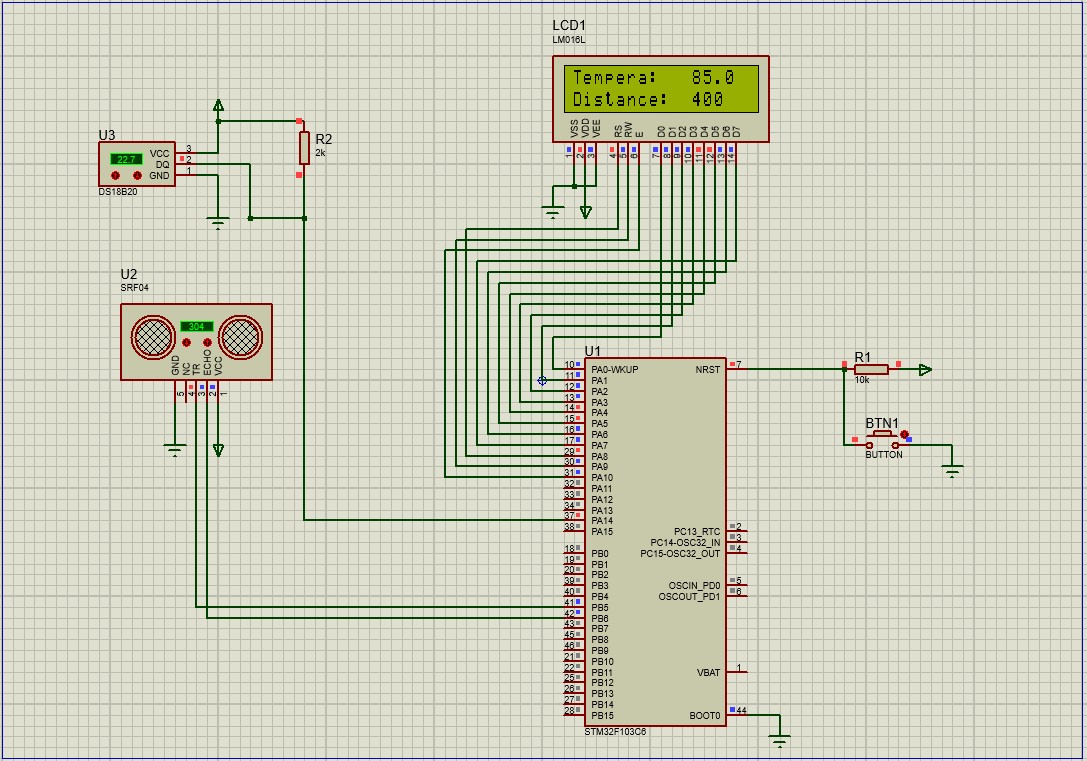Click the ground symbol under the LCD VSS pin
This screenshot has height=761, width=1087.
click(x=554, y=210)
